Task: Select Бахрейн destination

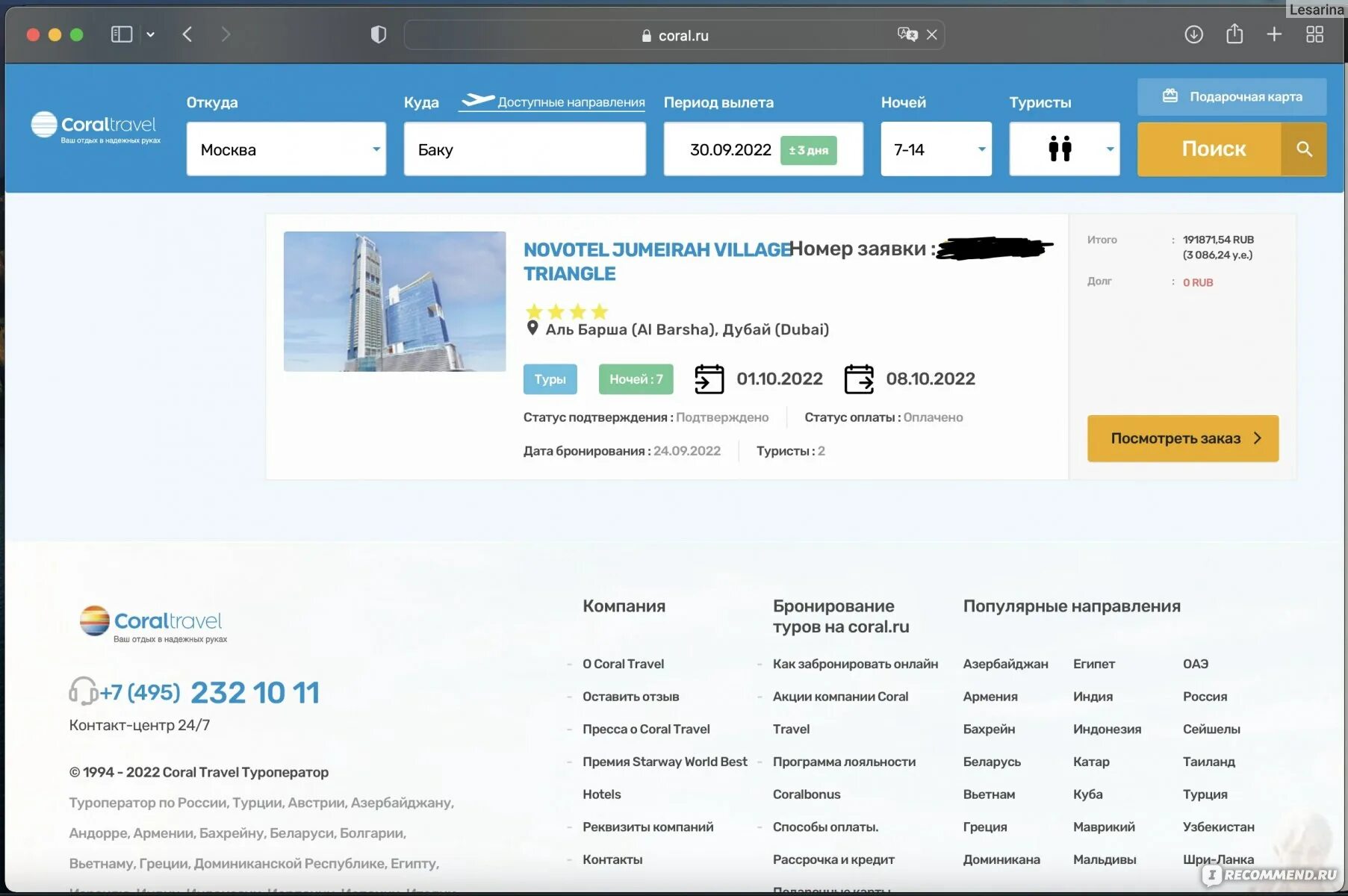Action: coord(989,729)
